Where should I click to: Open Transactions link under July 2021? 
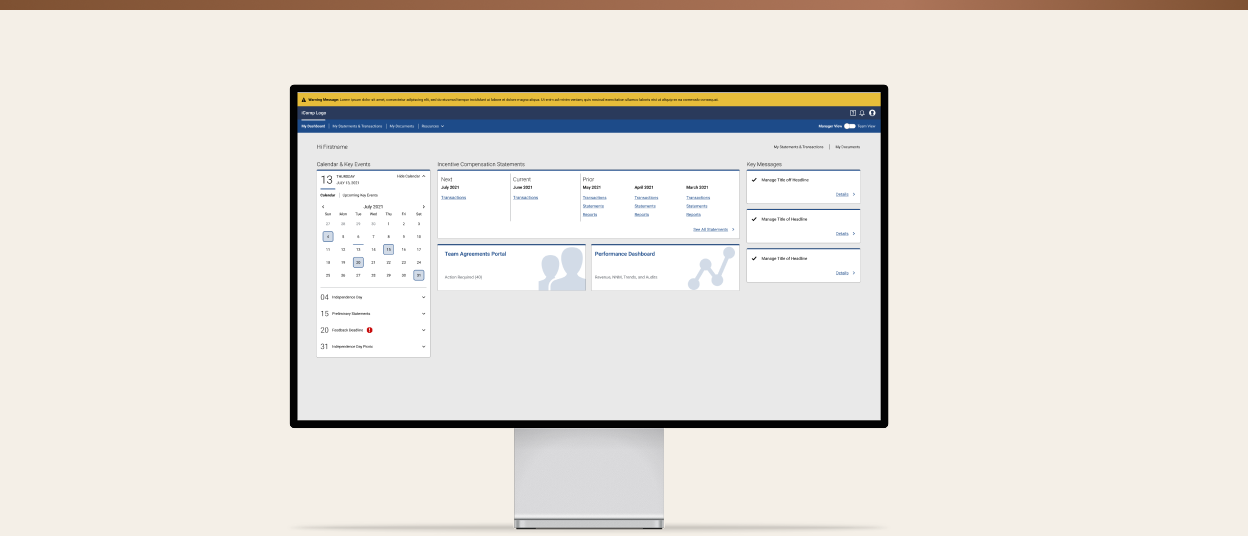tap(453, 198)
